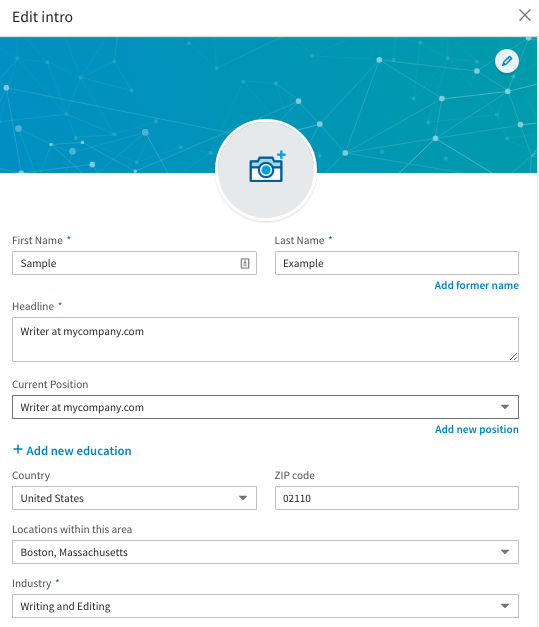This screenshot has height=627, width=539.
Task: Click the Last Name field containing Example
Action: (x=397, y=263)
